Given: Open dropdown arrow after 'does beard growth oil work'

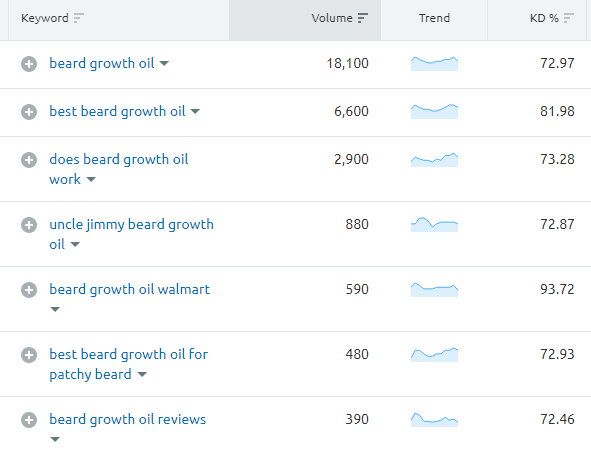Looking at the screenshot, I should (x=91, y=179).
